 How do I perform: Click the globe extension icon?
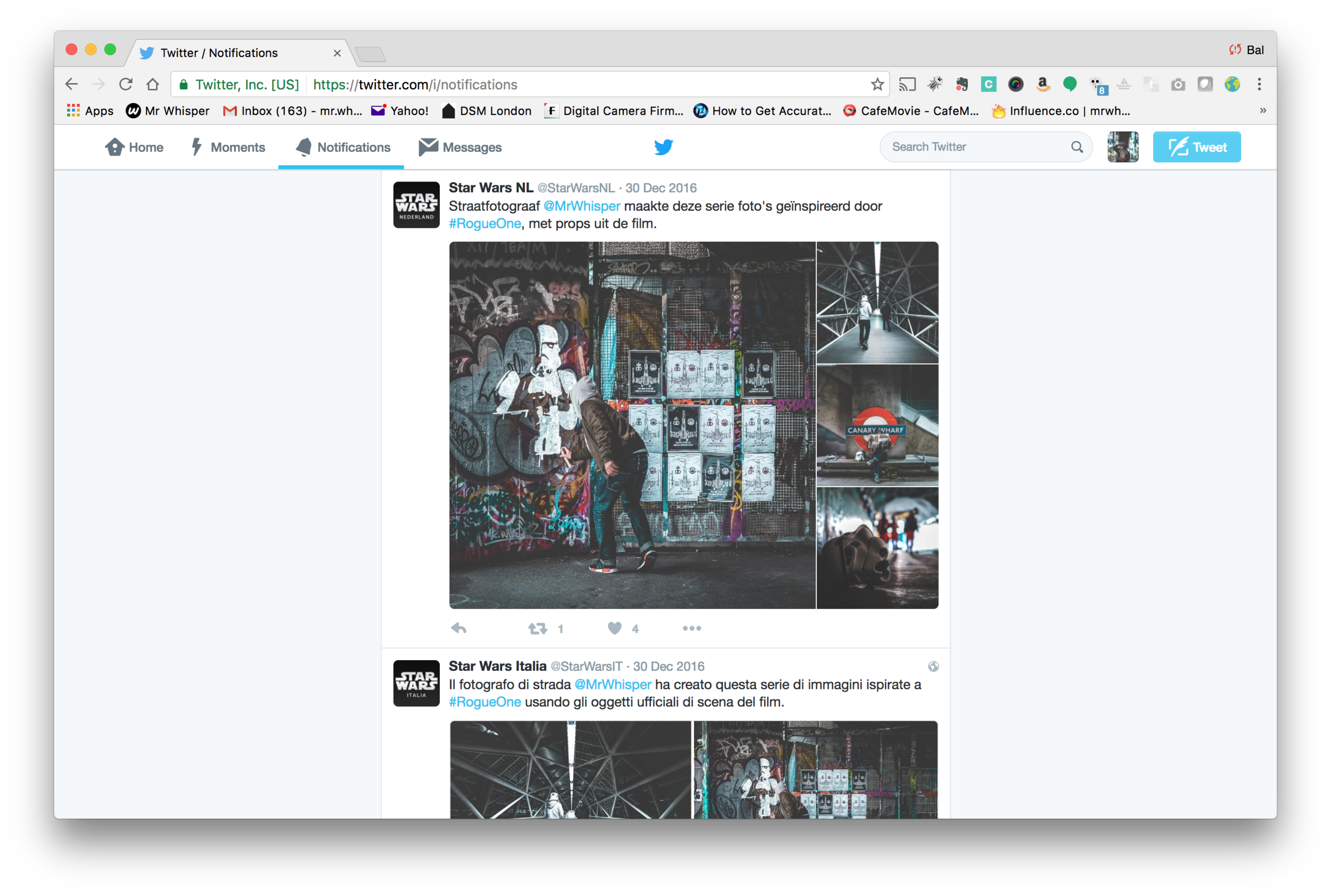tap(1232, 85)
